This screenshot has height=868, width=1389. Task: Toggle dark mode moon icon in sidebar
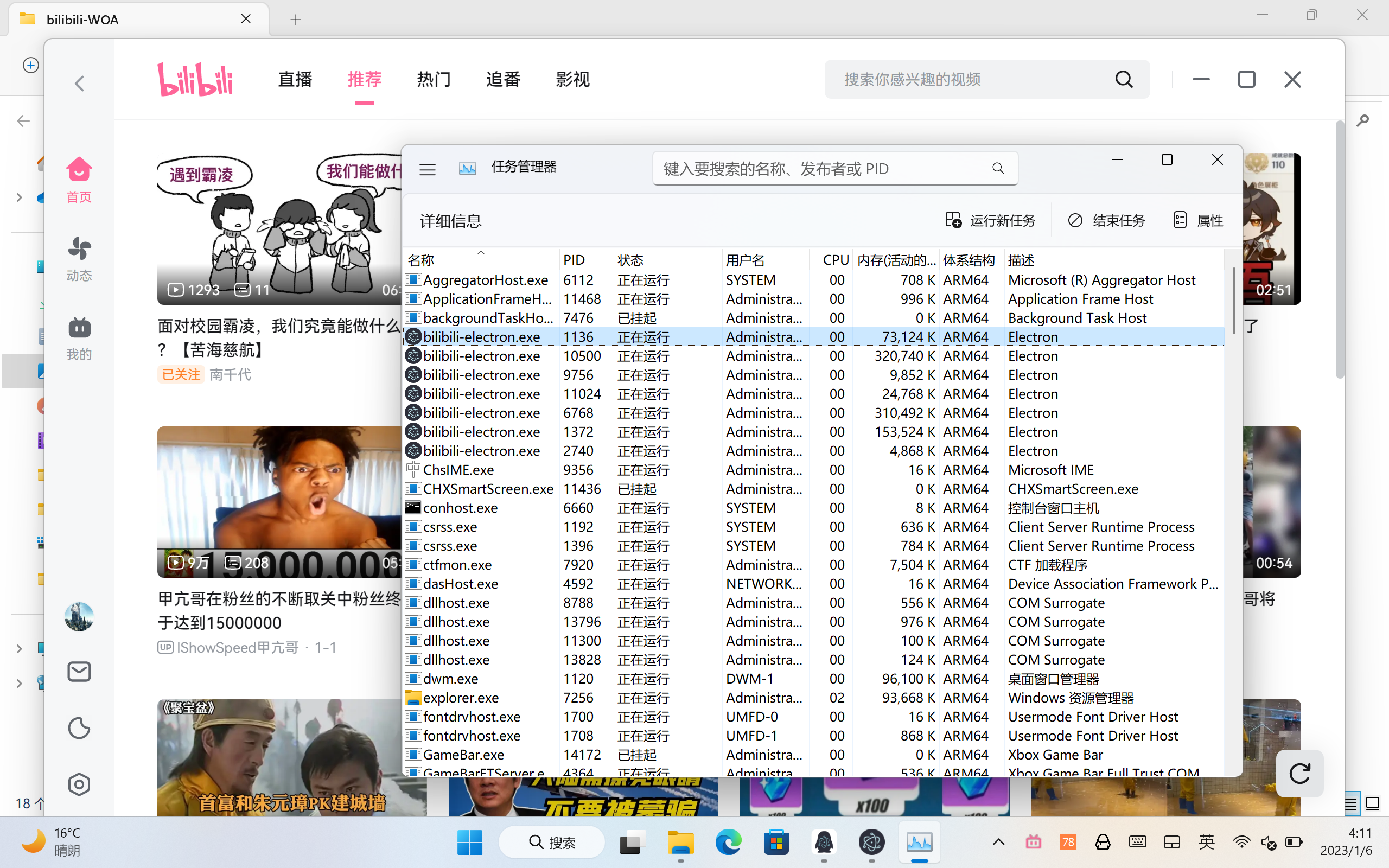click(79, 728)
